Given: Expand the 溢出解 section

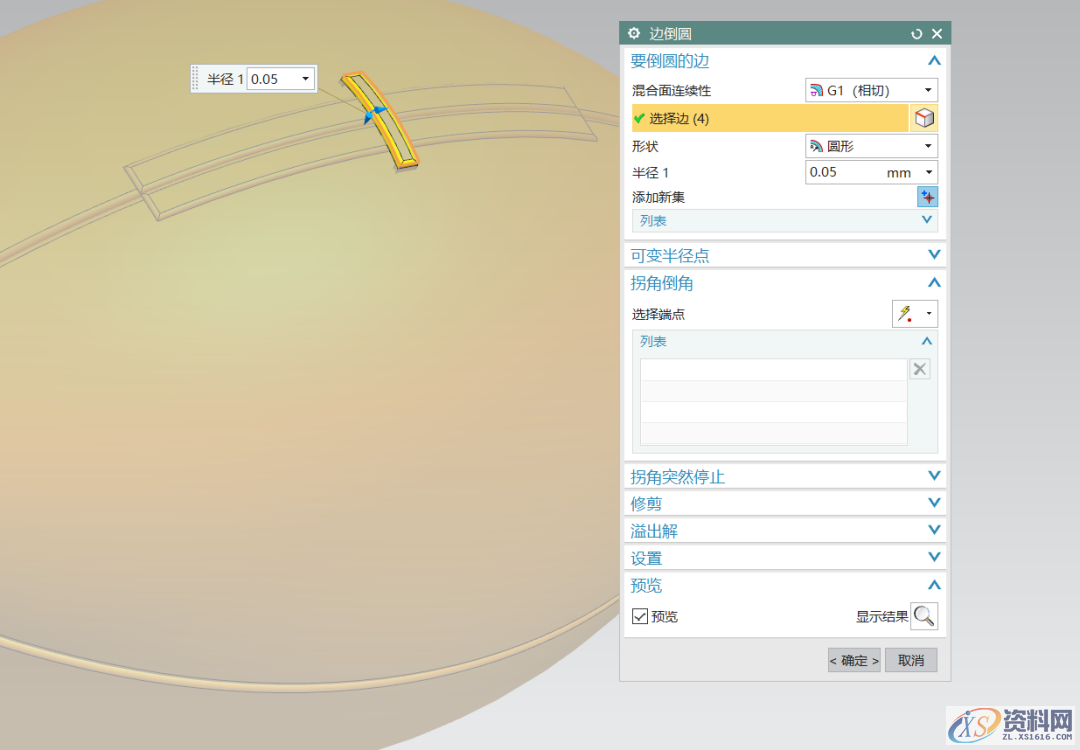Looking at the screenshot, I should [x=785, y=531].
